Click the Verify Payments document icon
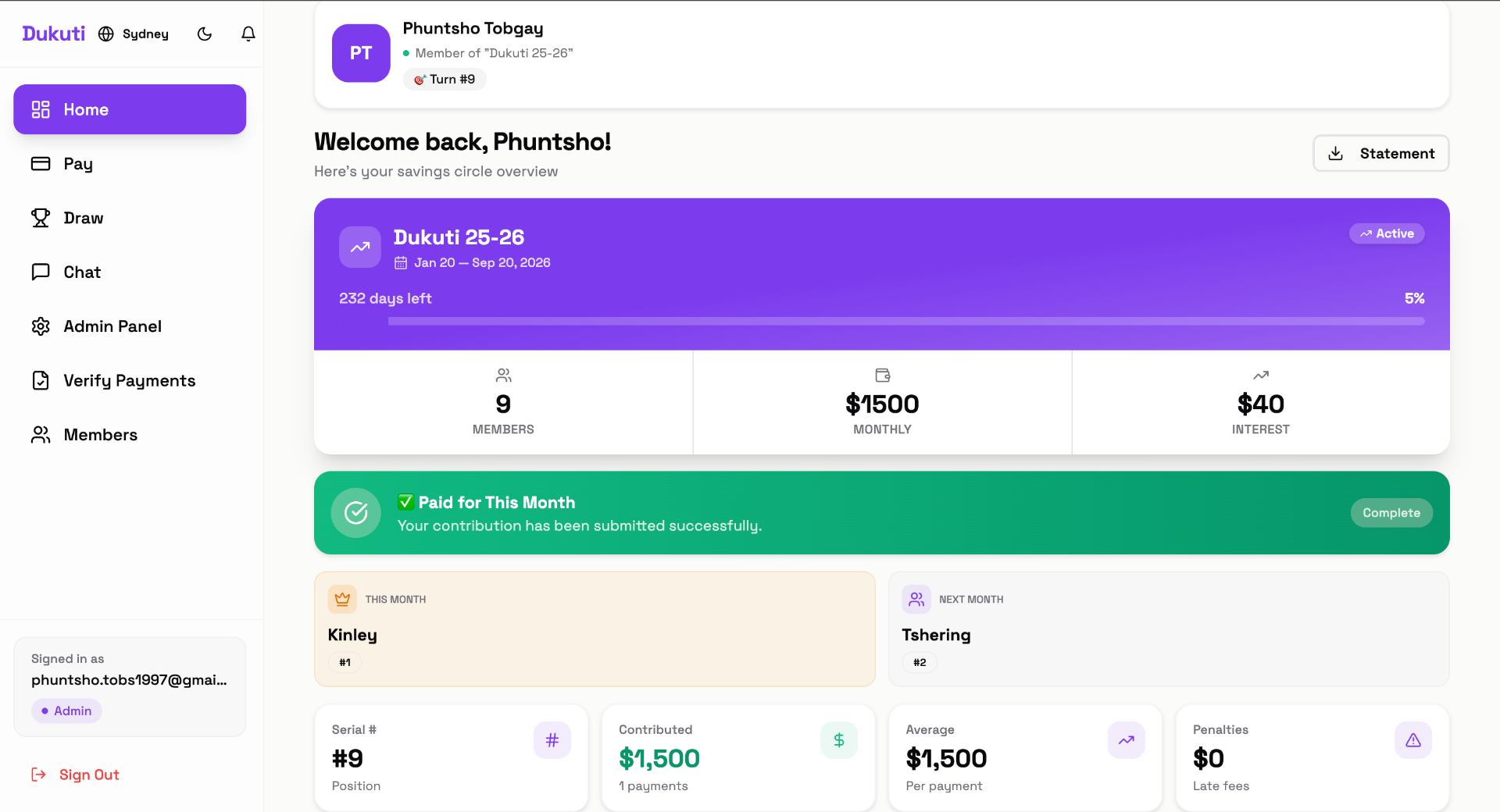The image size is (1500, 812). click(x=41, y=380)
